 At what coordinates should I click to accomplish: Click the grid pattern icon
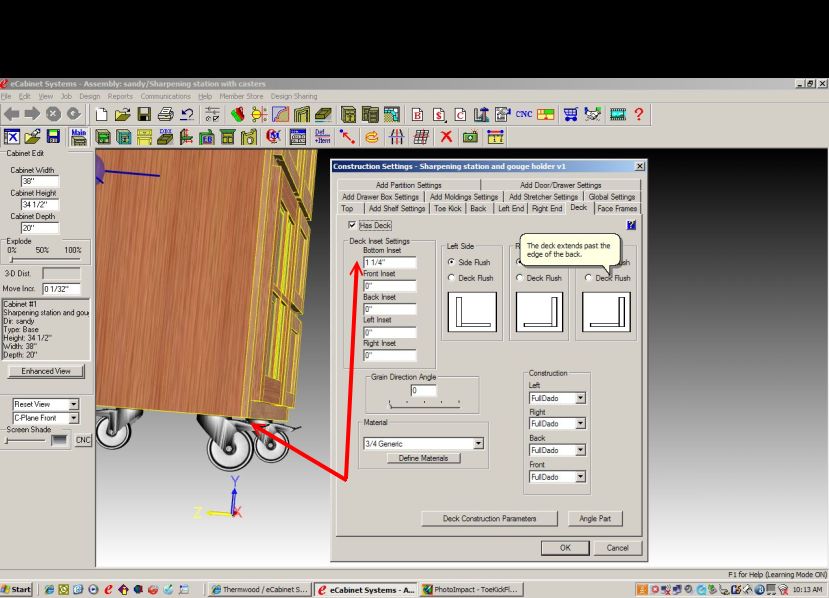[421, 137]
